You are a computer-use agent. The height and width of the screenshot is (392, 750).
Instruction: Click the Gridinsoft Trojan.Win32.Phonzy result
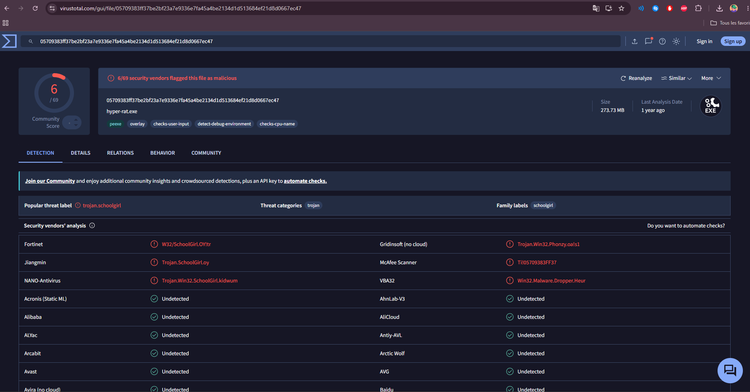548,244
